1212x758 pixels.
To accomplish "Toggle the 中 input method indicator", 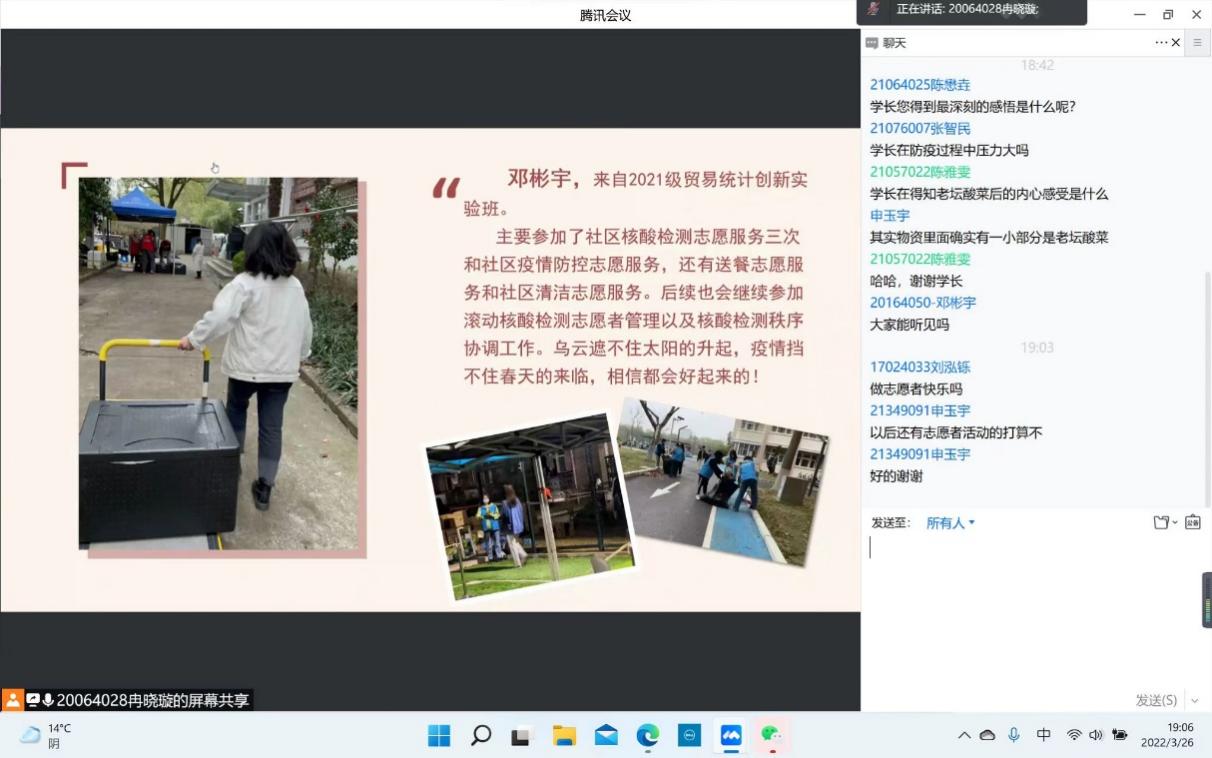I will point(1043,735).
